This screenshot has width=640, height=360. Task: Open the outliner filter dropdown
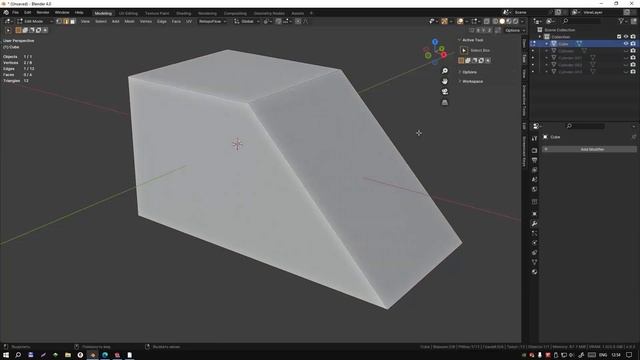pos(623,21)
